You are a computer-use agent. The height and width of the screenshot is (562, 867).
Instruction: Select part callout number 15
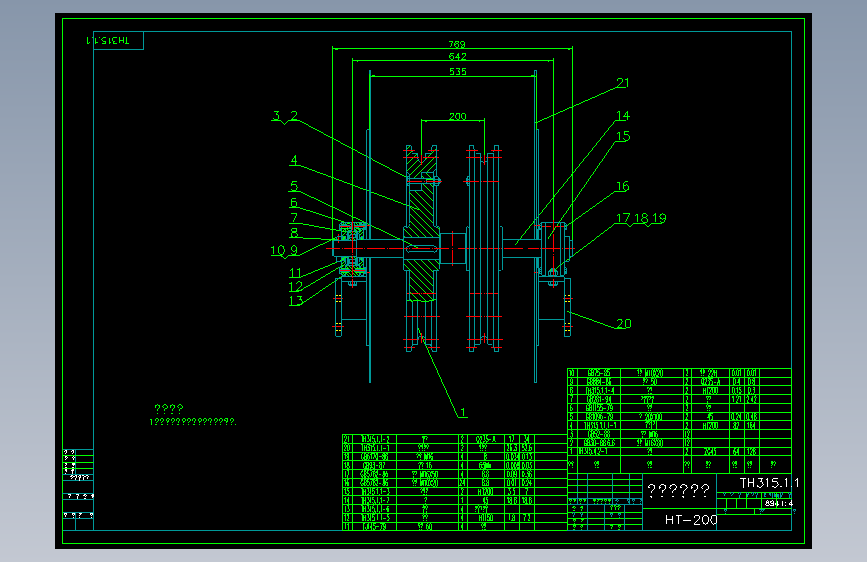[x=623, y=136]
